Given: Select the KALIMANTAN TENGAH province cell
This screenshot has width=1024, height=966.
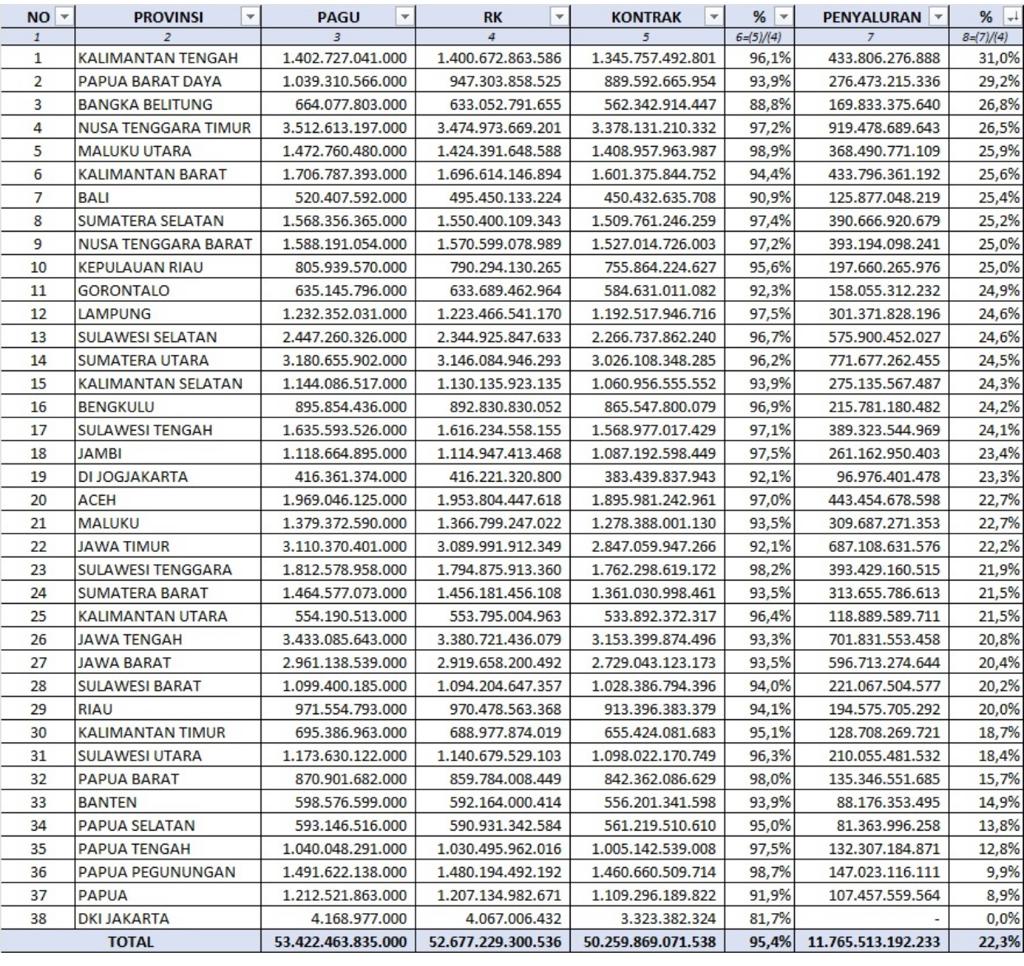Looking at the screenshot, I should pyautogui.click(x=166, y=58).
